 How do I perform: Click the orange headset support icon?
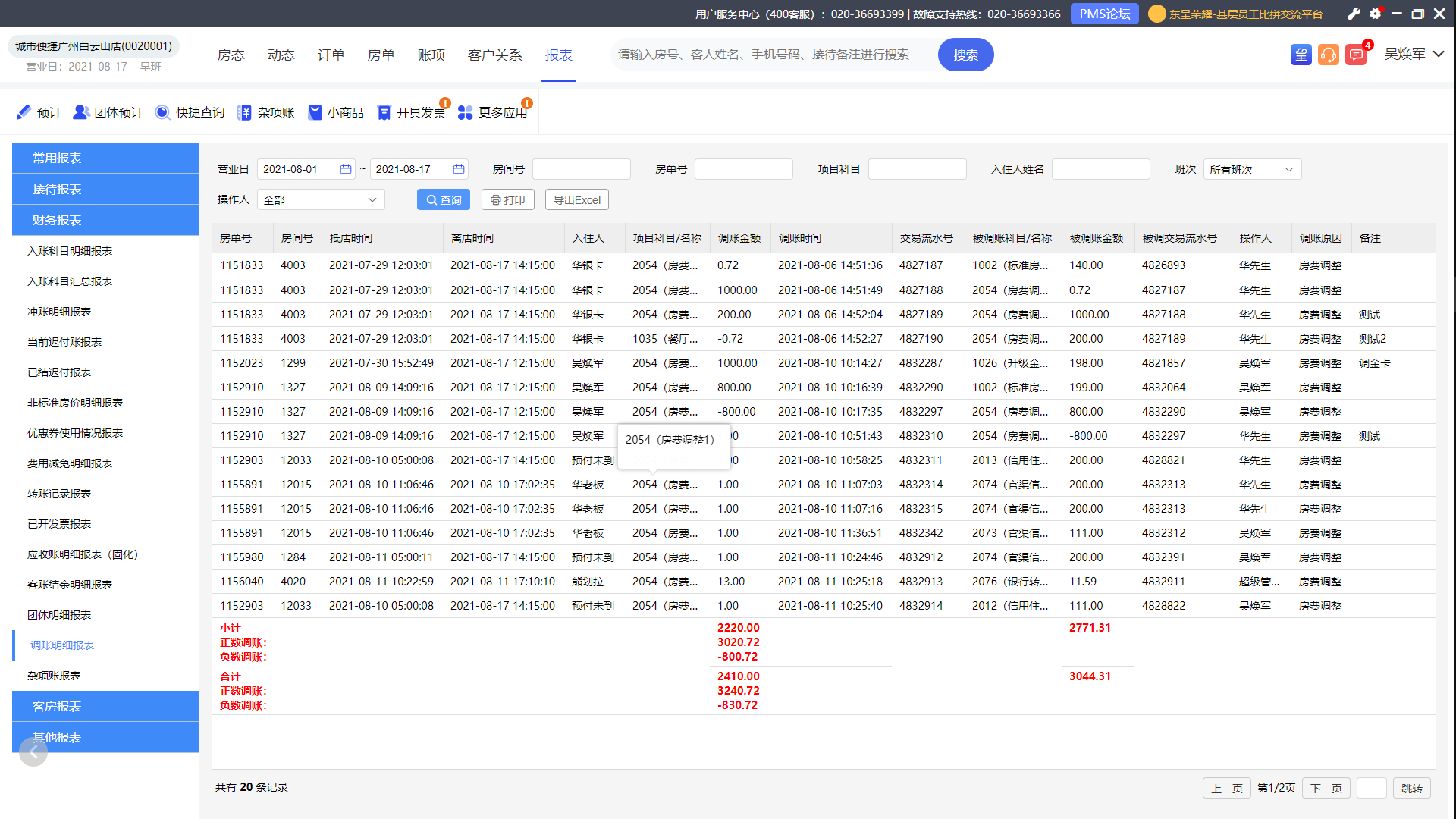tap(1329, 55)
